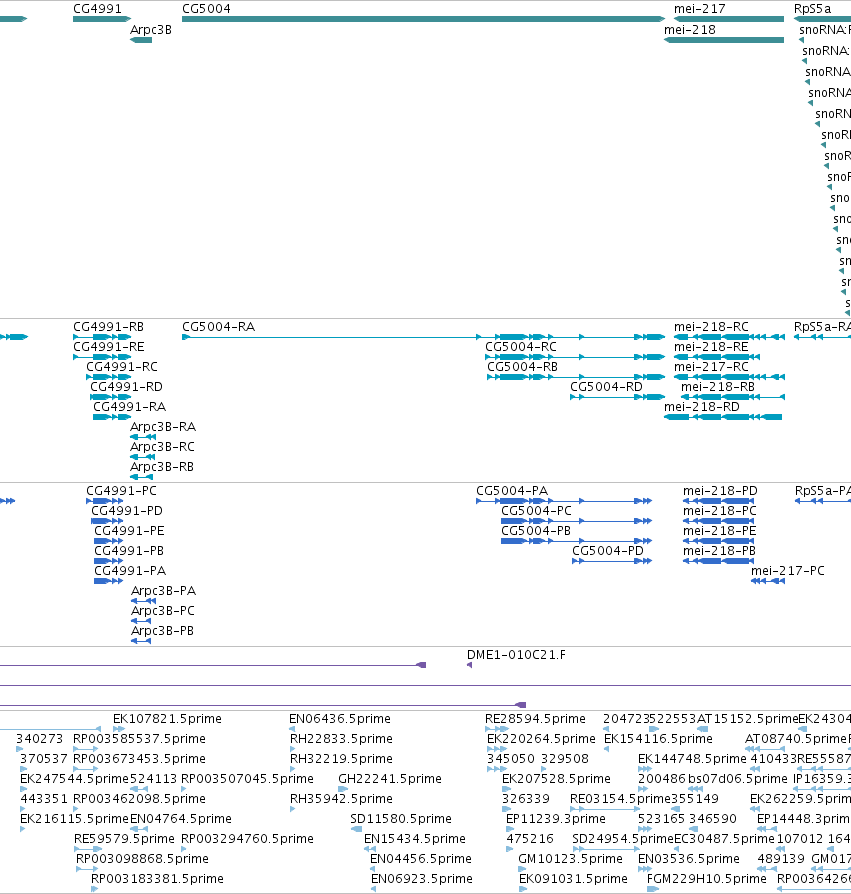Click the CG5004-PA protein label
The image size is (851, 894).
512,490
